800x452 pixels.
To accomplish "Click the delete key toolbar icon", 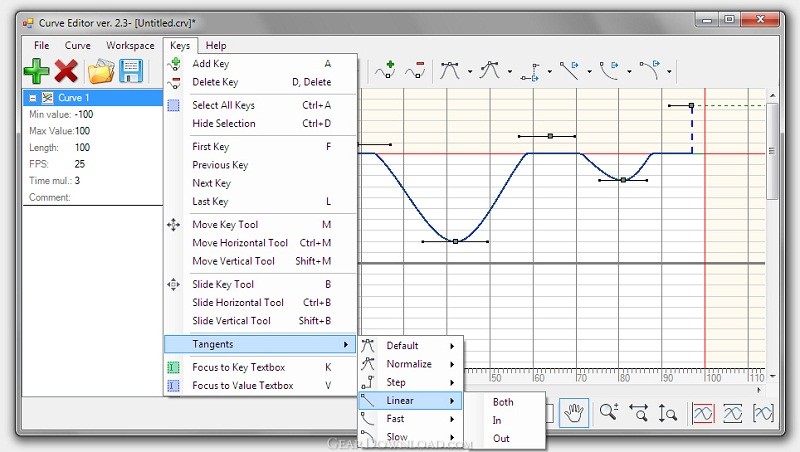I will [415, 70].
